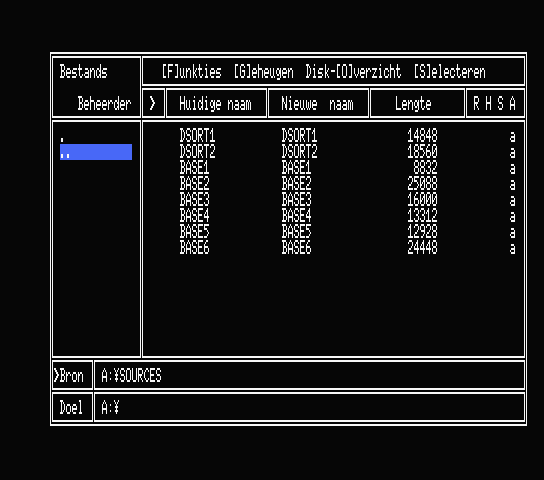This screenshot has width=544, height=480.
Task: Click DSORT2 in Nieuwe naam column
Action: [x=299, y=152]
